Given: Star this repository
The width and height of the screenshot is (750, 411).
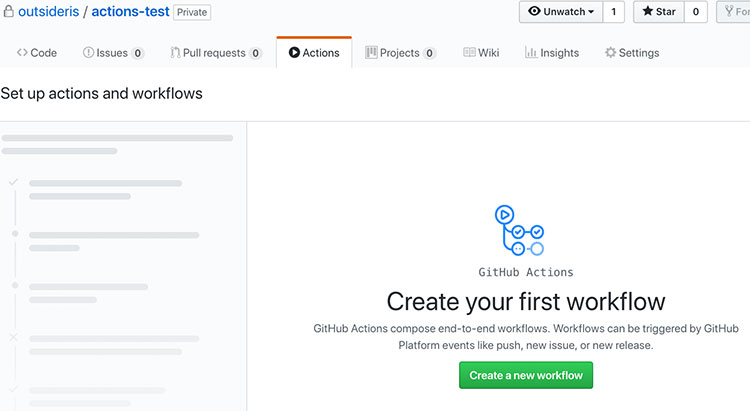Looking at the screenshot, I should click(659, 11).
